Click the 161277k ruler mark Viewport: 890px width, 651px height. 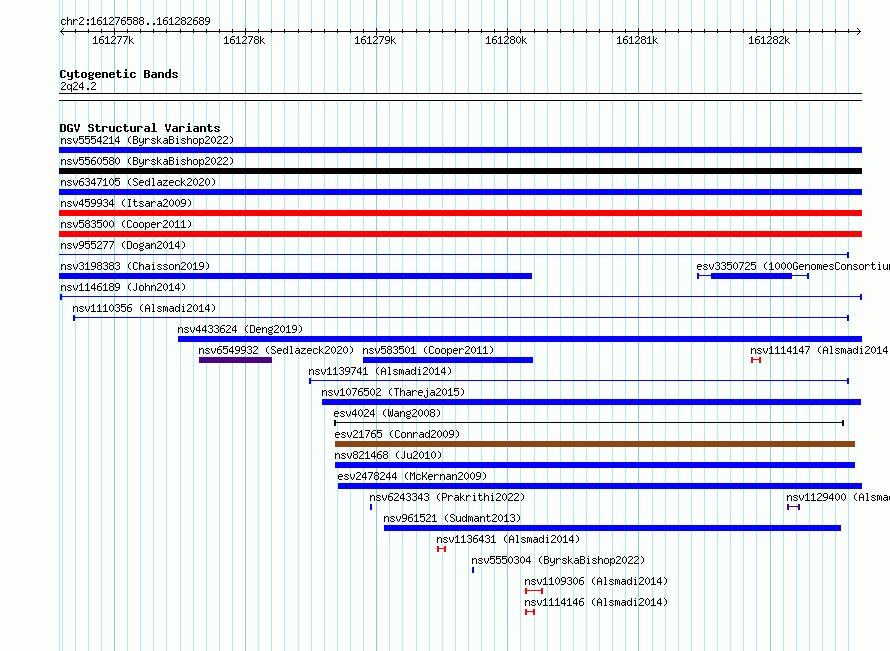click(113, 40)
